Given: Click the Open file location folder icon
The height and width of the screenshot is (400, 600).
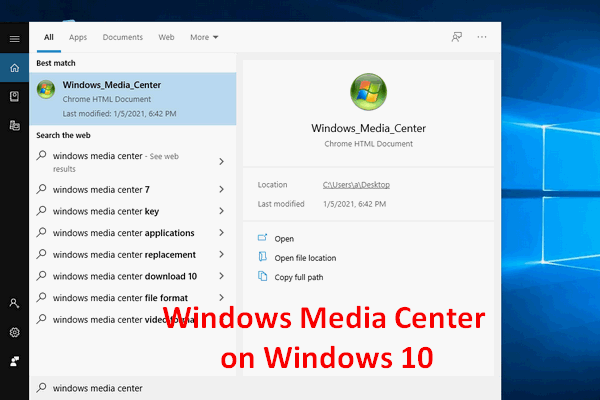Looking at the screenshot, I should click(262, 256).
